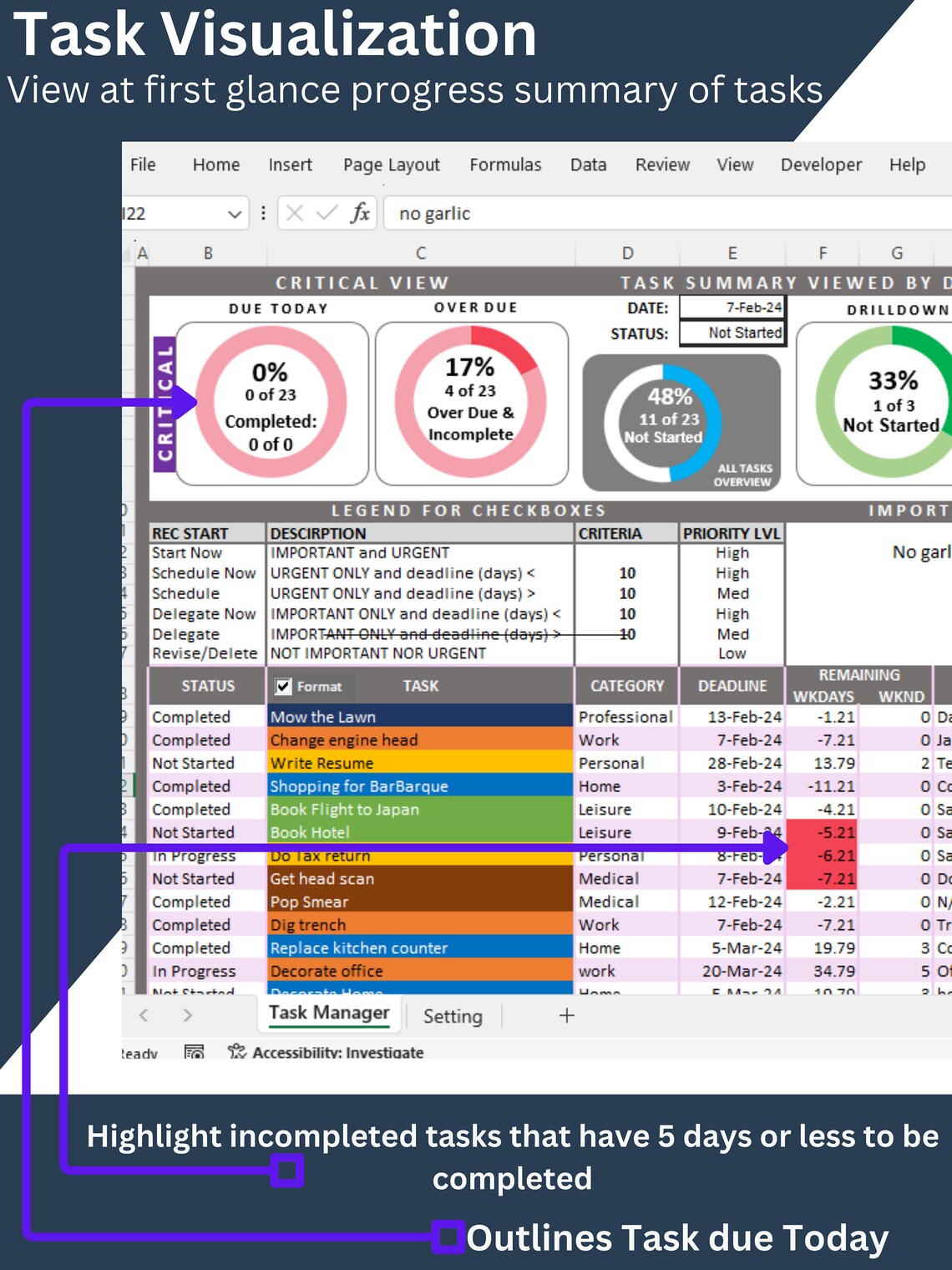Click the macro recording icon in status bar

tap(194, 1053)
